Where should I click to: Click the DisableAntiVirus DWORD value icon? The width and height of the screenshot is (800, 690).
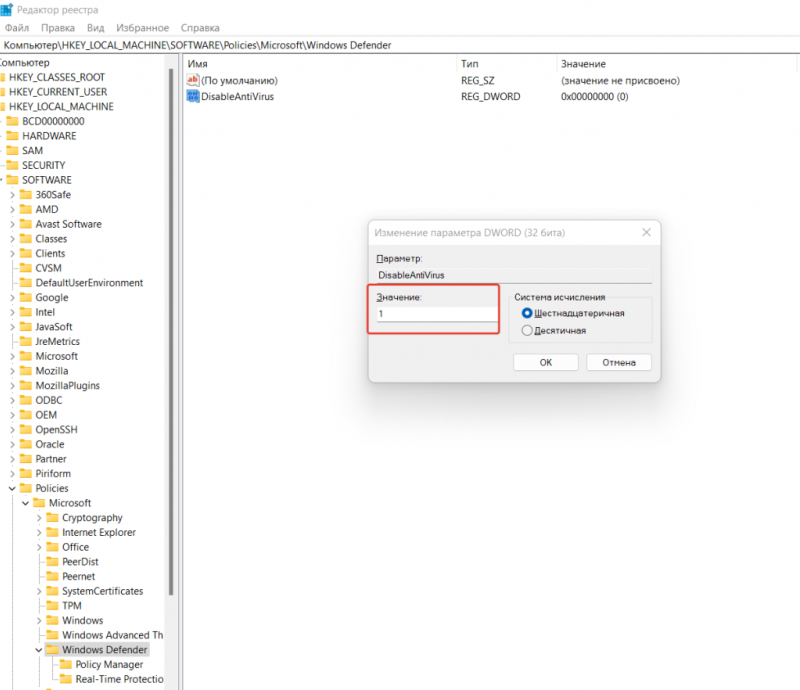(193, 97)
